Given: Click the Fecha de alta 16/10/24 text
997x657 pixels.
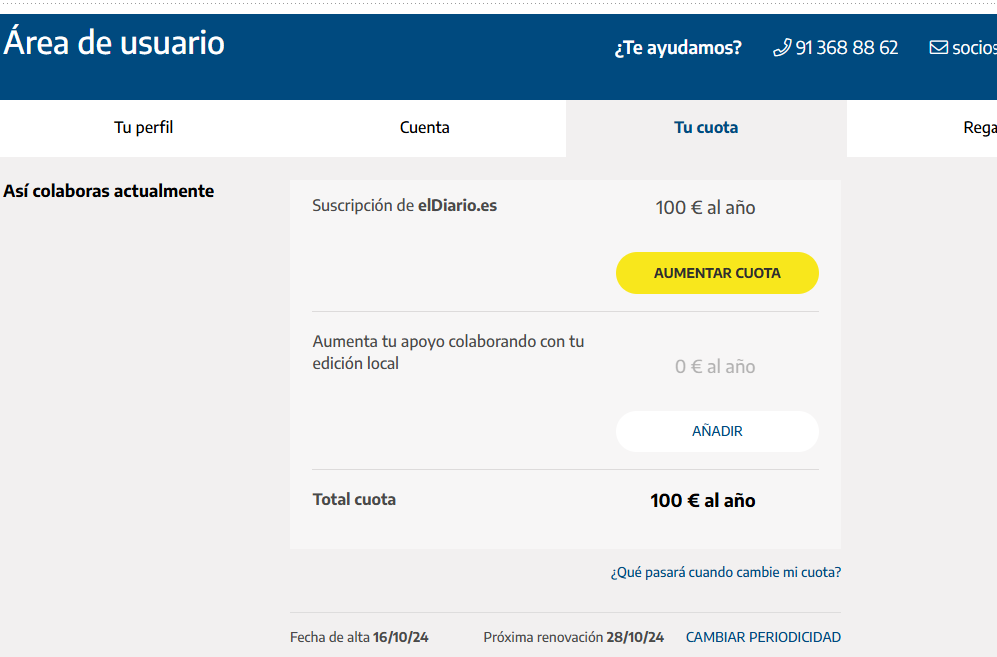Looking at the screenshot, I should coord(359,637).
